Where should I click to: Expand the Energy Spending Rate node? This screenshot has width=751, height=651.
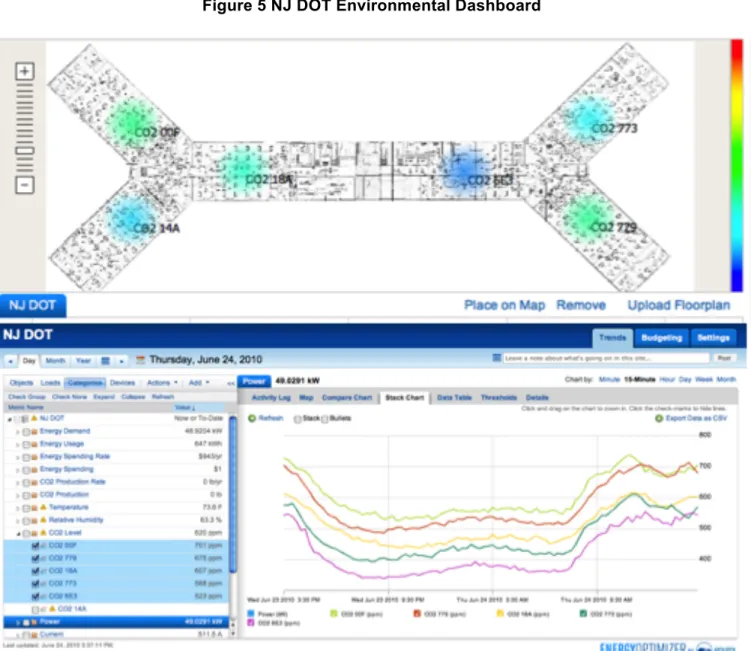pyautogui.click(x=18, y=457)
